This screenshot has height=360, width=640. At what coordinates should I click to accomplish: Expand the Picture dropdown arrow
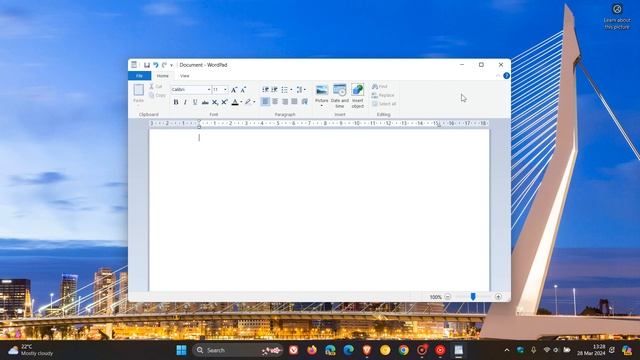coord(322,106)
